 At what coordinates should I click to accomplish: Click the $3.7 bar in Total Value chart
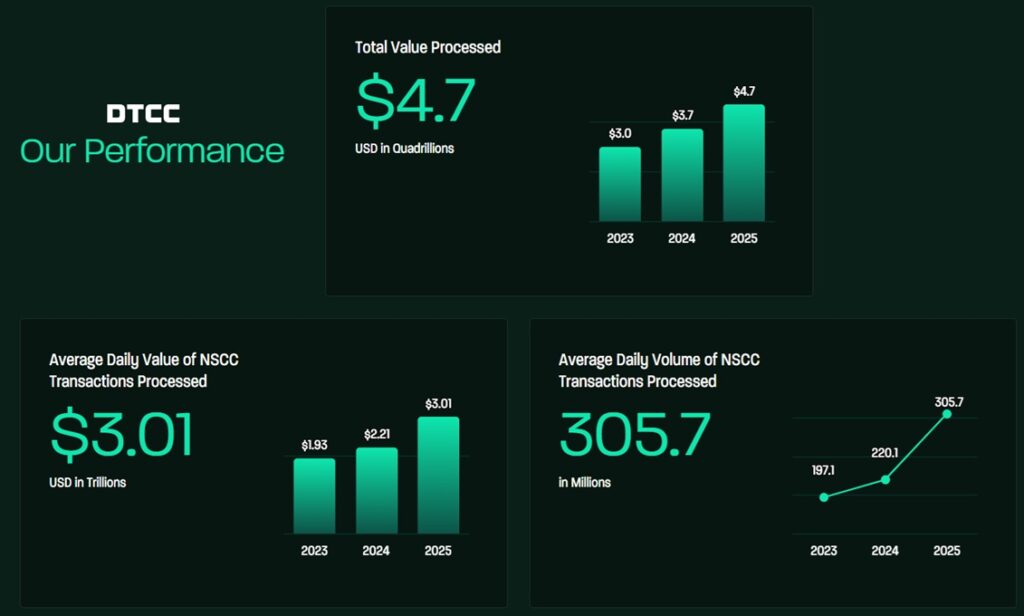coord(682,175)
